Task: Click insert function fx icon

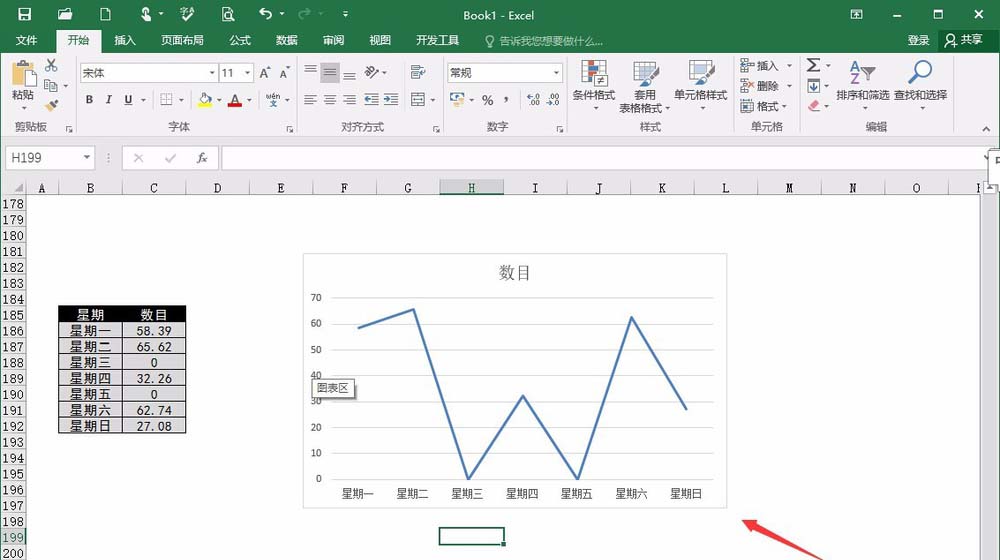Action: [x=202, y=158]
